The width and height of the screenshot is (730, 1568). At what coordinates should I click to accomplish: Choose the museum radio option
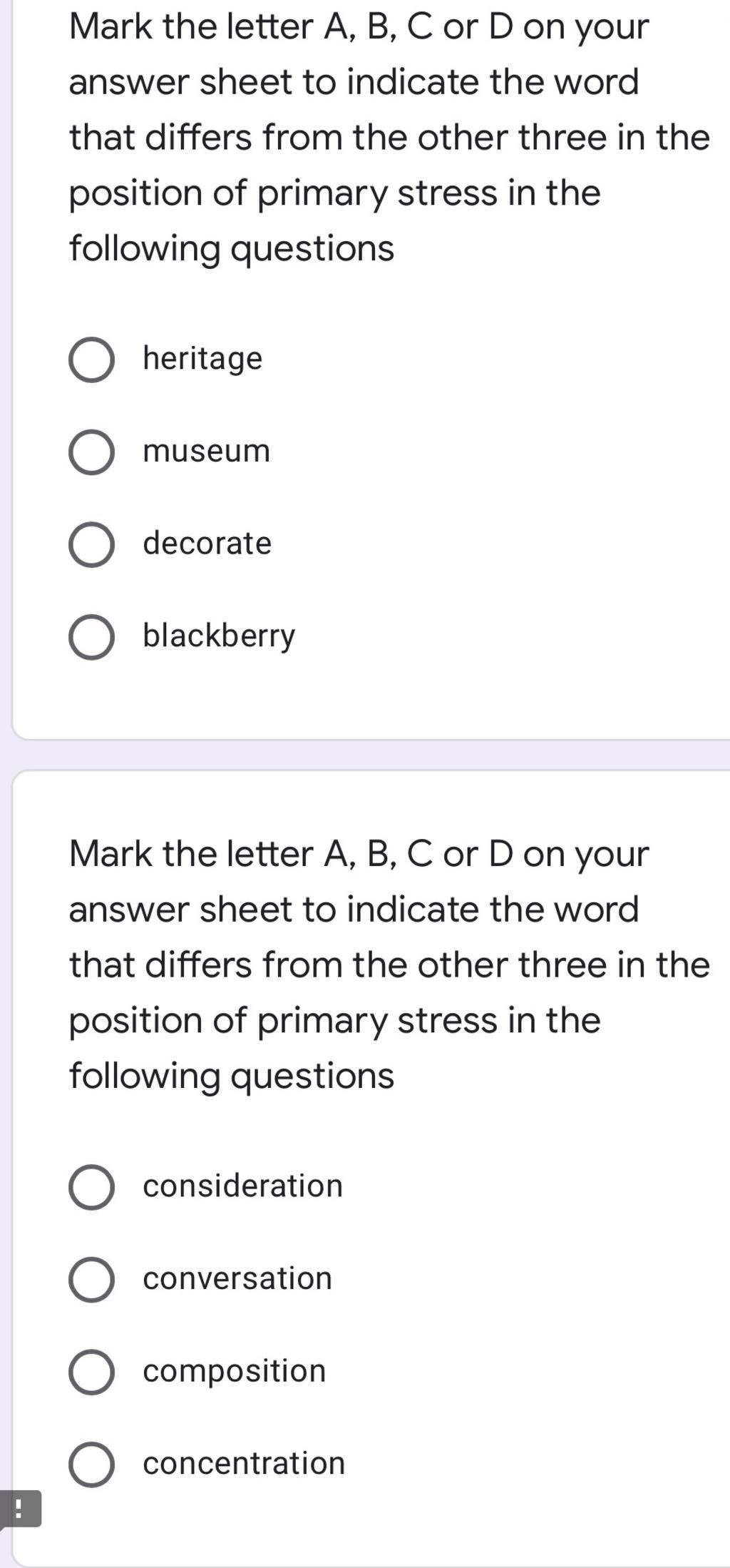tap(91, 452)
